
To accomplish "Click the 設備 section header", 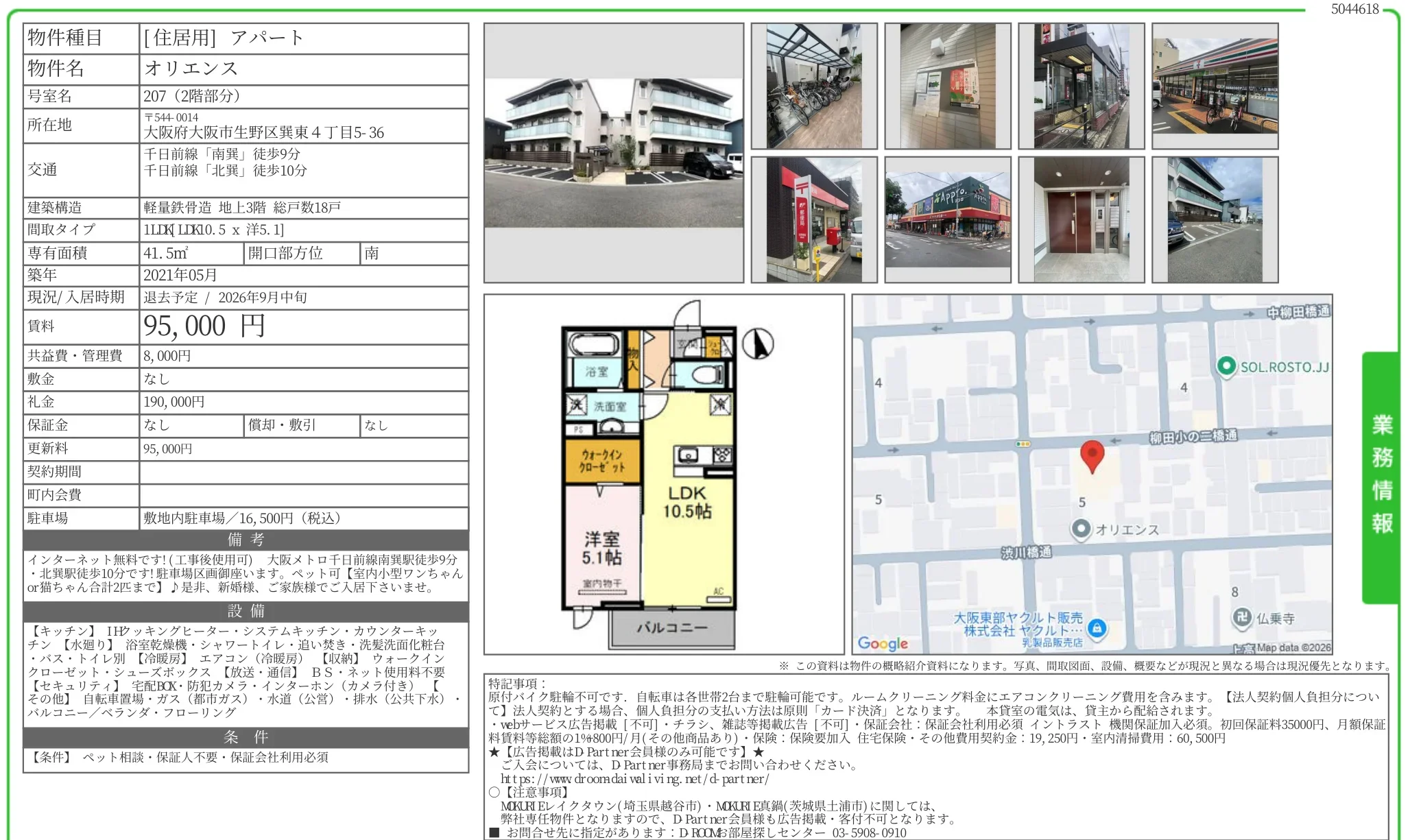I will coord(246,611).
